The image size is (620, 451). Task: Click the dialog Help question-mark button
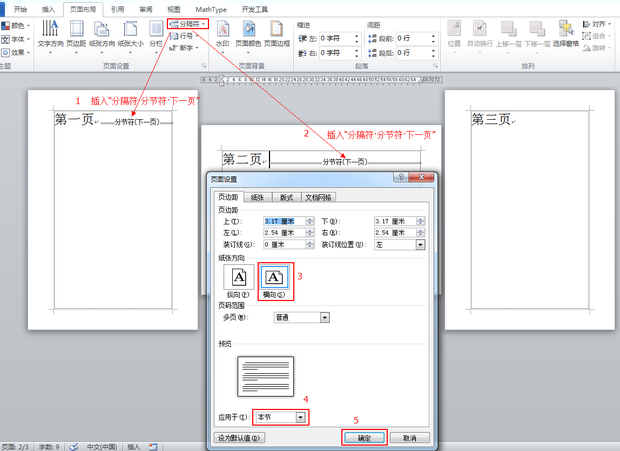tap(401, 177)
